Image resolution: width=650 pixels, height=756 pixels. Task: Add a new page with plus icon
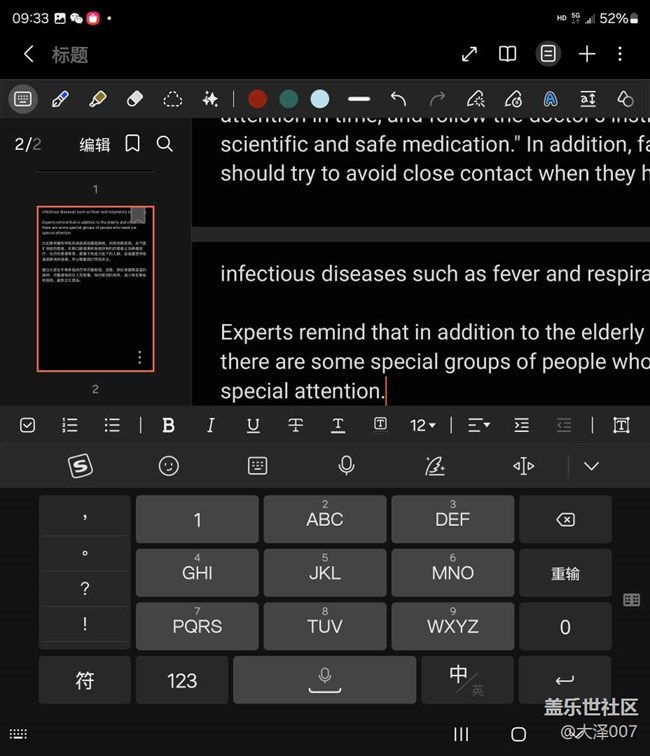[x=587, y=54]
